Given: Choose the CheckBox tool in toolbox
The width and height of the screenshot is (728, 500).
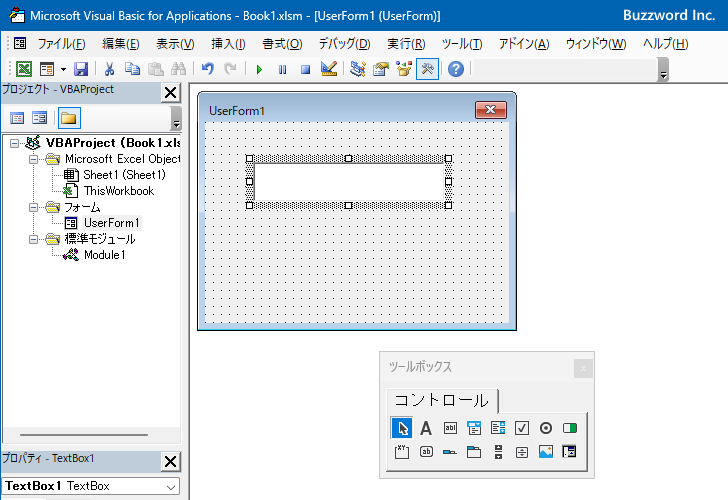Looking at the screenshot, I should click(x=522, y=428).
